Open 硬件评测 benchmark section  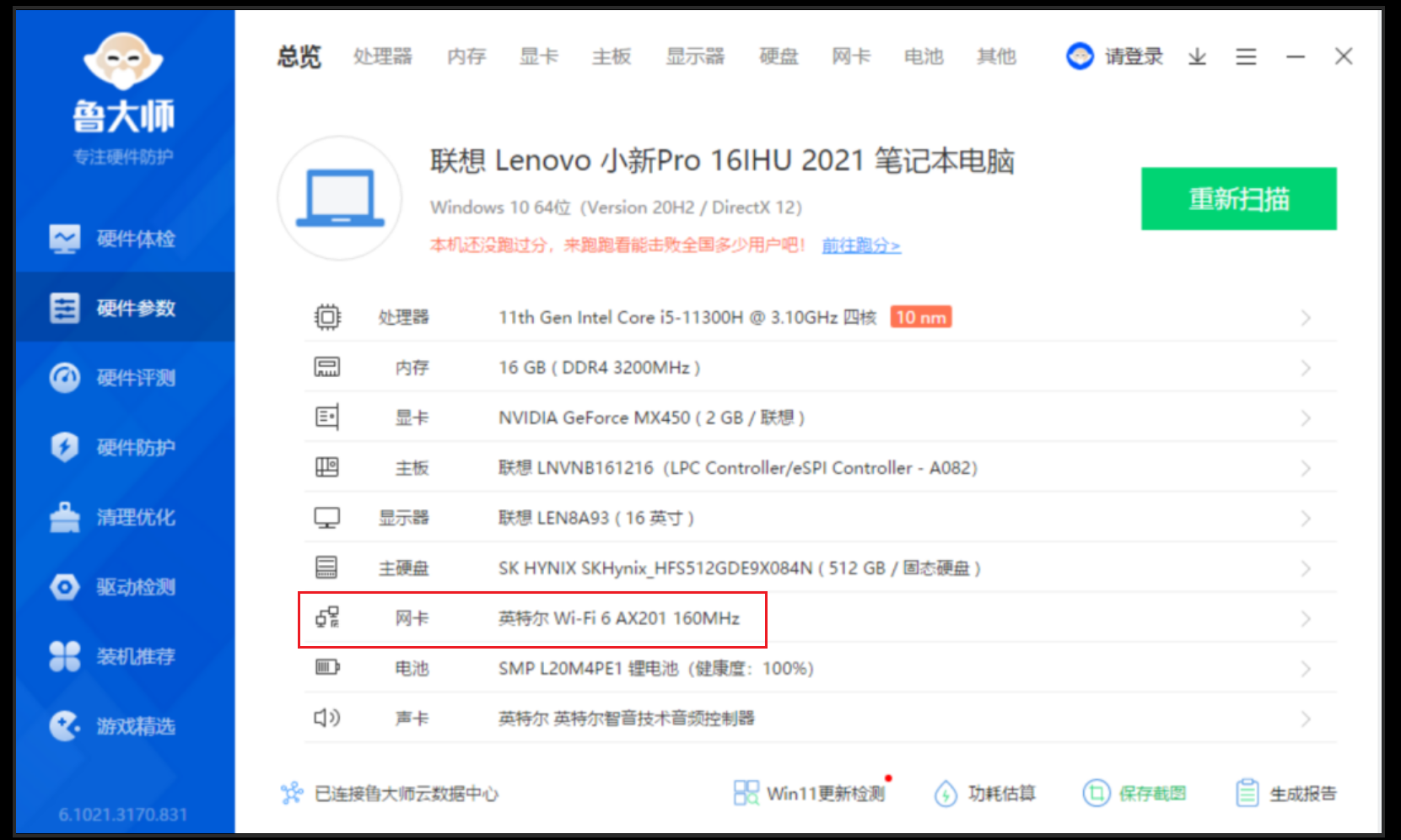[125, 378]
